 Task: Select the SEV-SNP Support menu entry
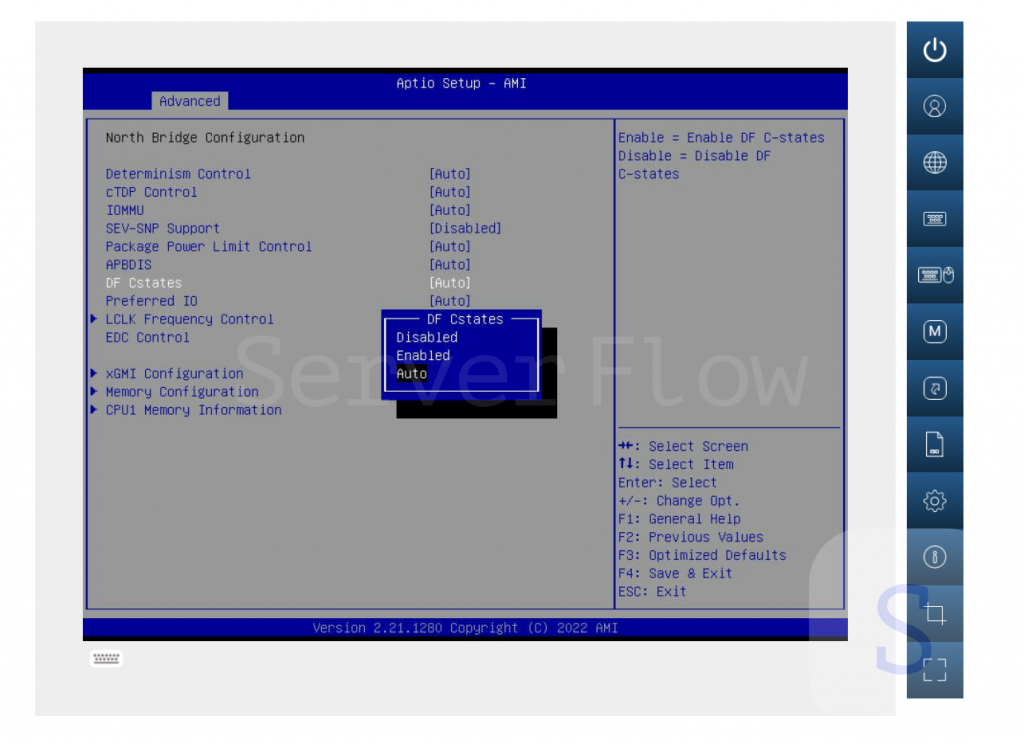[x=162, y=228]
